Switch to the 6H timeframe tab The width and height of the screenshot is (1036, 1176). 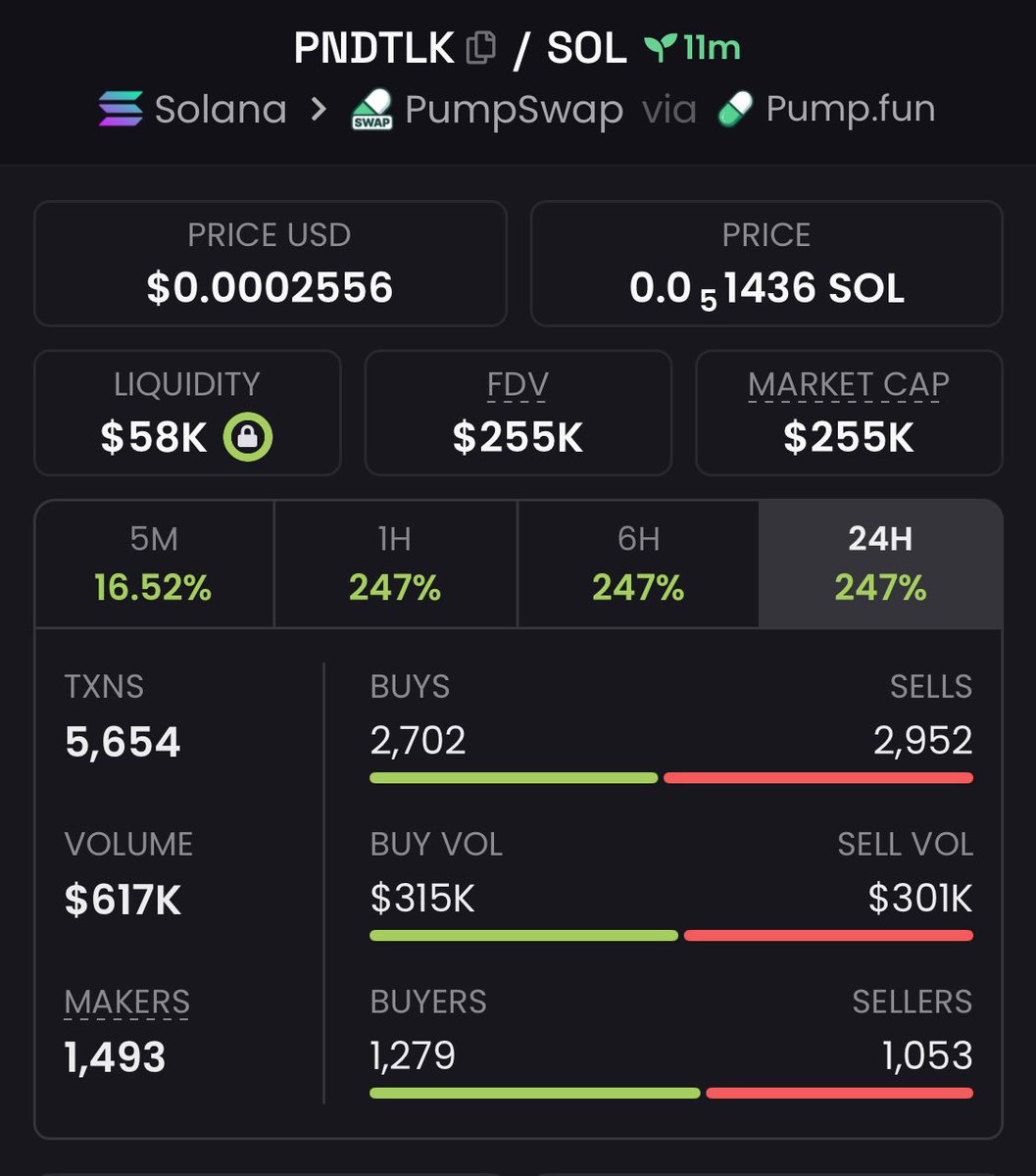click(638, 563)
